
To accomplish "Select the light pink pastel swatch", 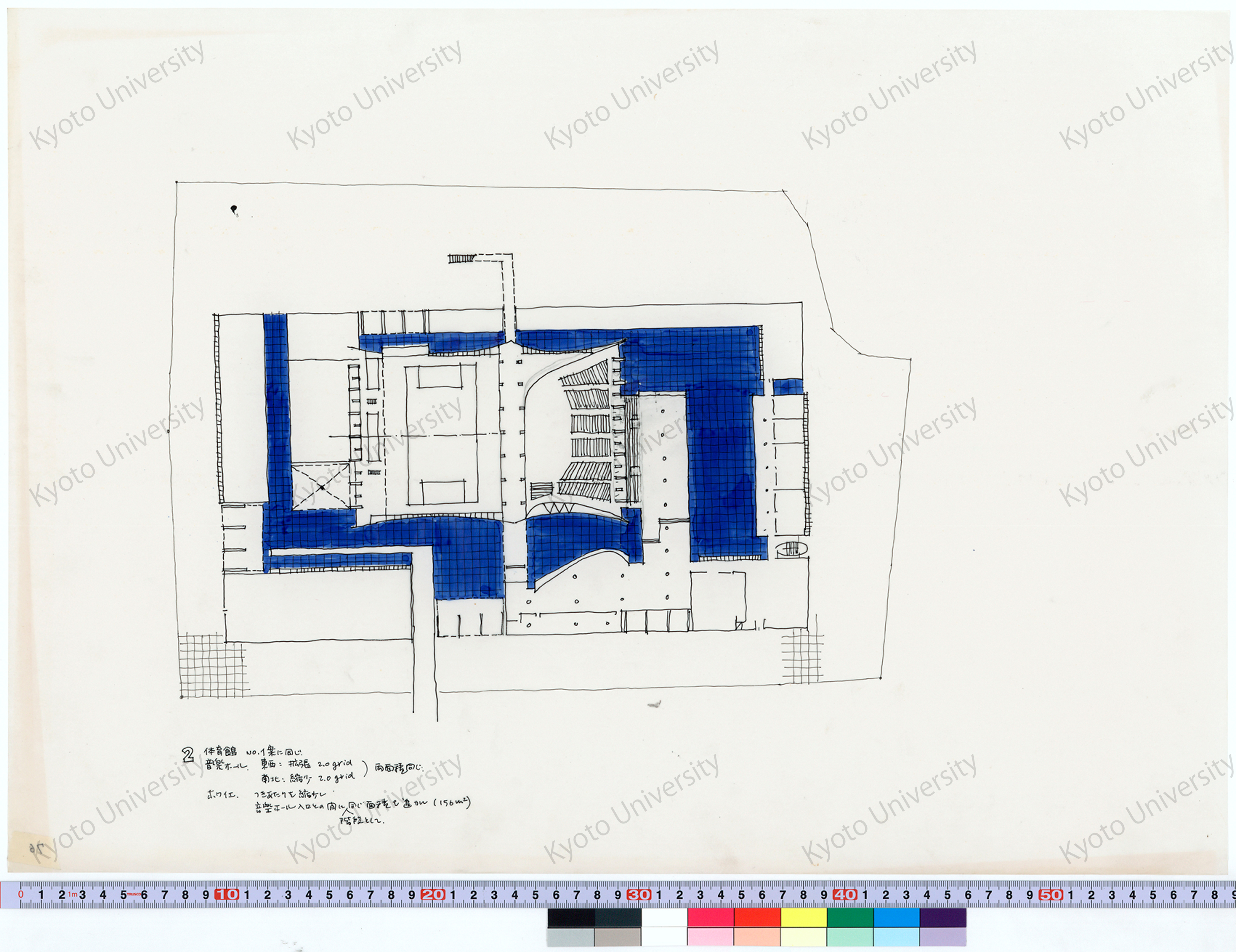I will coord(710,937).
